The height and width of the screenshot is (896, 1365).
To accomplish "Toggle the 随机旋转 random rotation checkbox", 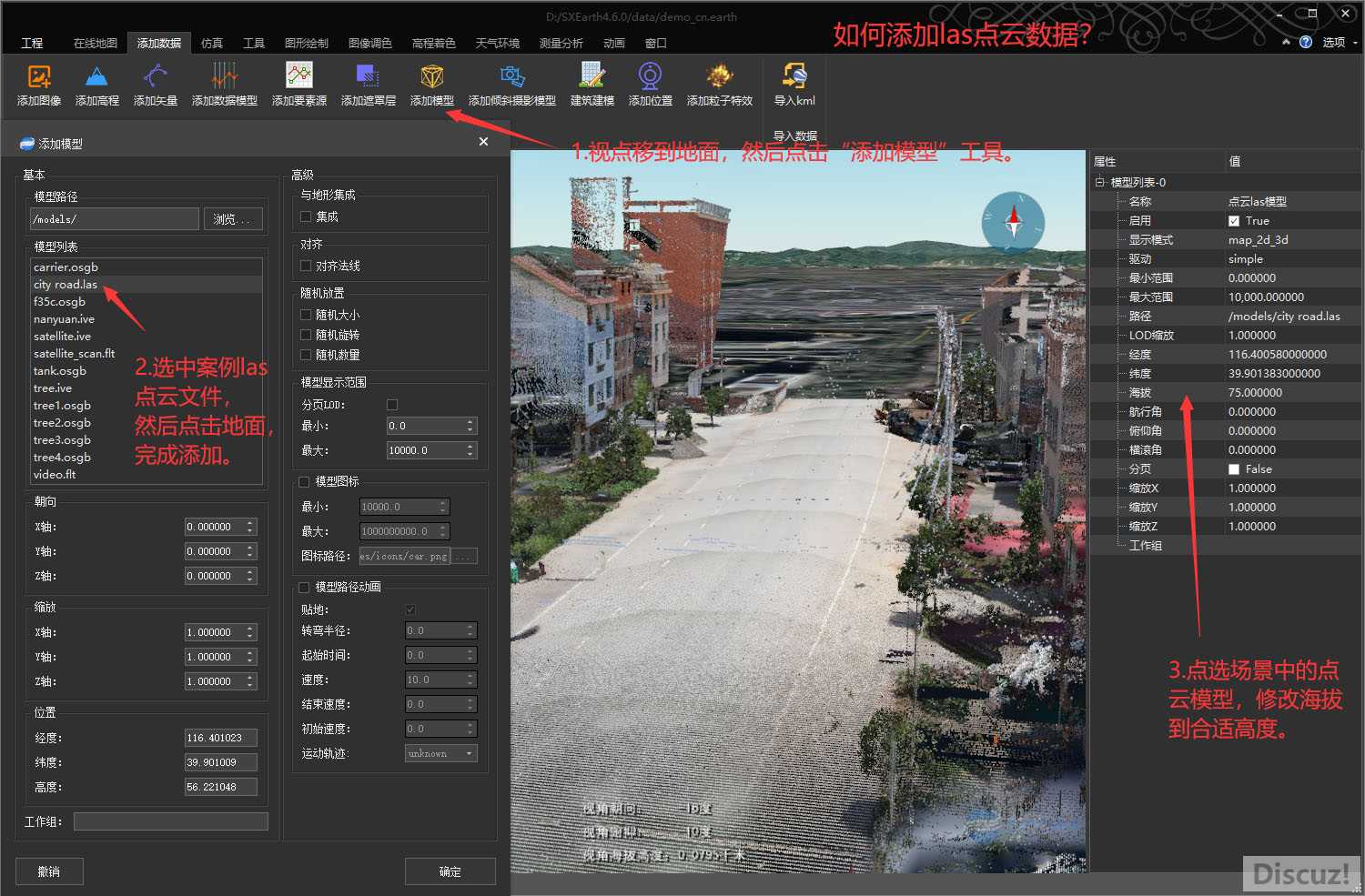I will click(x=306, y=335).
